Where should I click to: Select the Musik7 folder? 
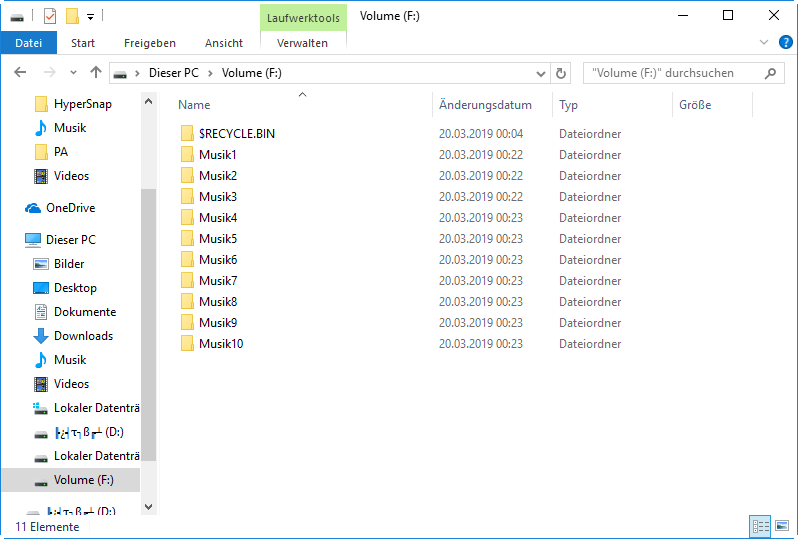(209, 280)
